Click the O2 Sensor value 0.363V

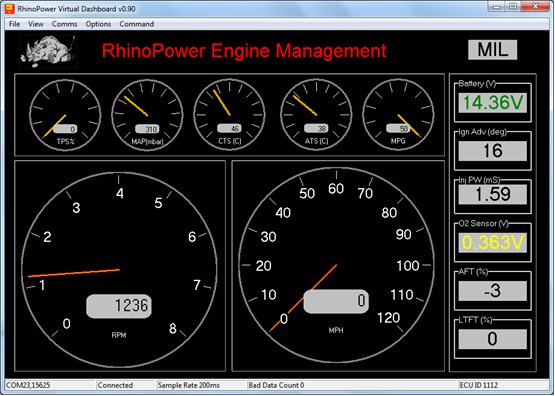[x=492, y=243]
